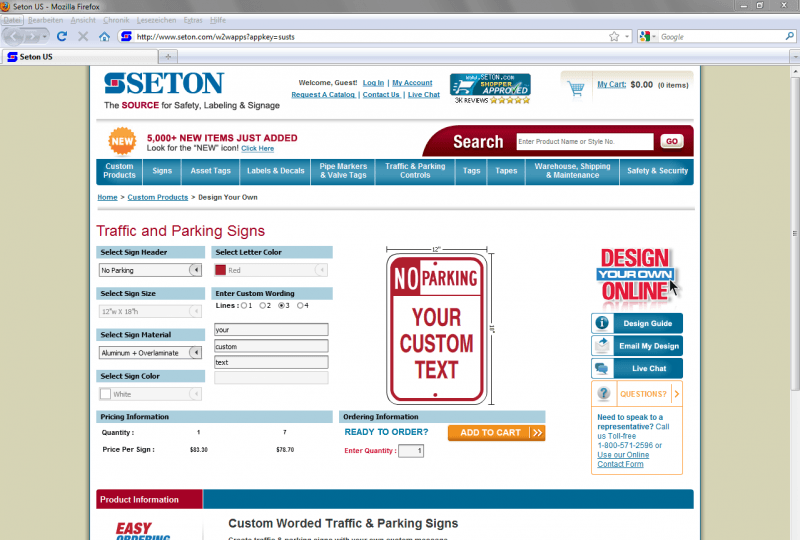This screenshot has height=540, width=800.
Task: Open the Signs nav menu
Action: coord(162,171)
